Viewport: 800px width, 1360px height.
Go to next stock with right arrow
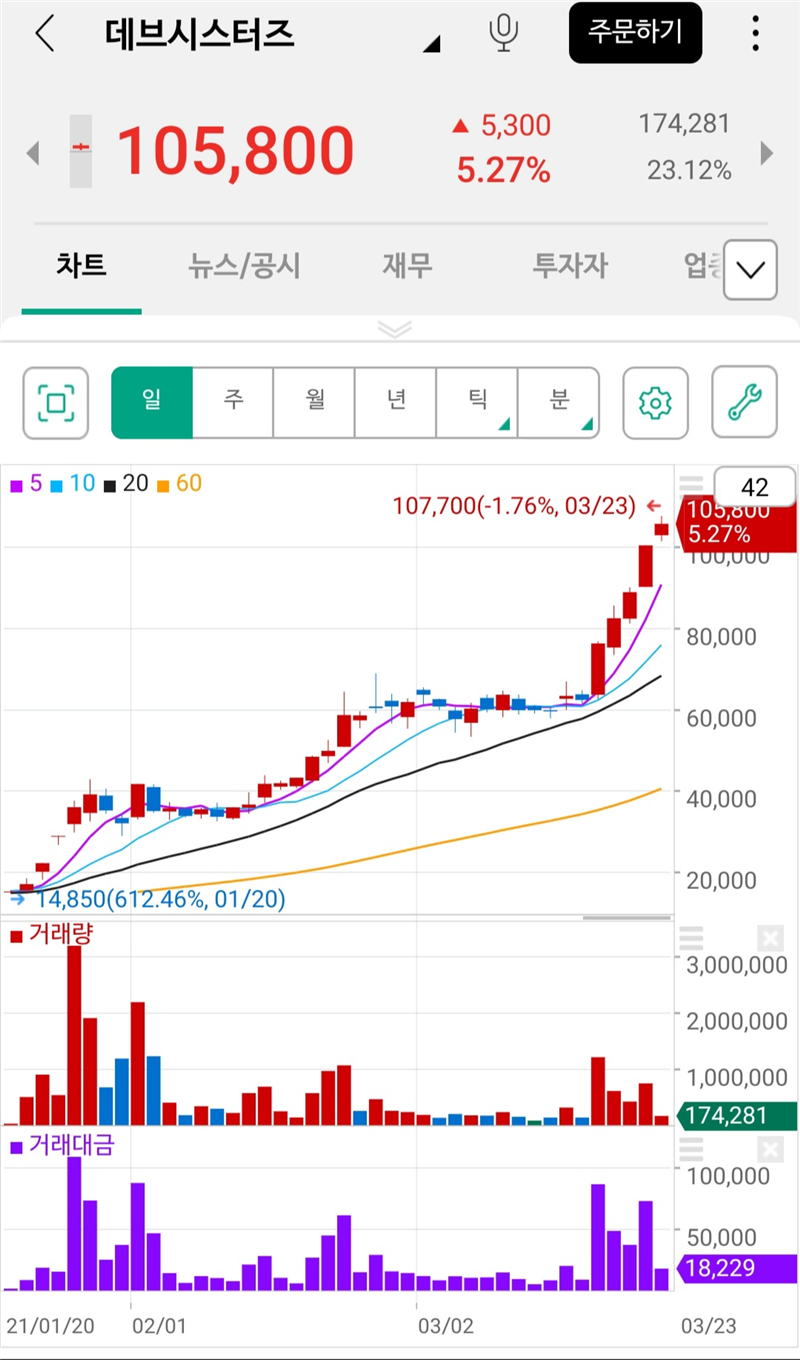[767, 153]
